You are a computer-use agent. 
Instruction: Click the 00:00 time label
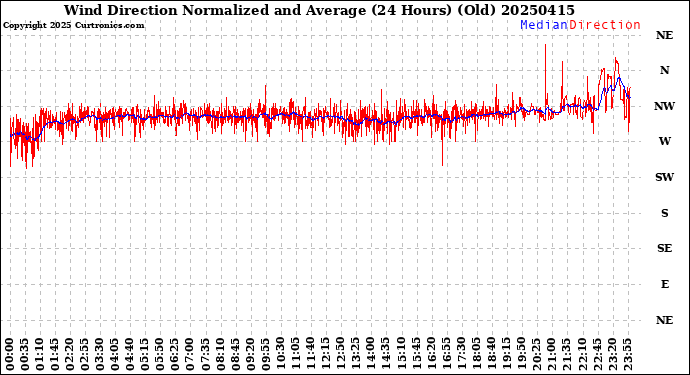10,354
